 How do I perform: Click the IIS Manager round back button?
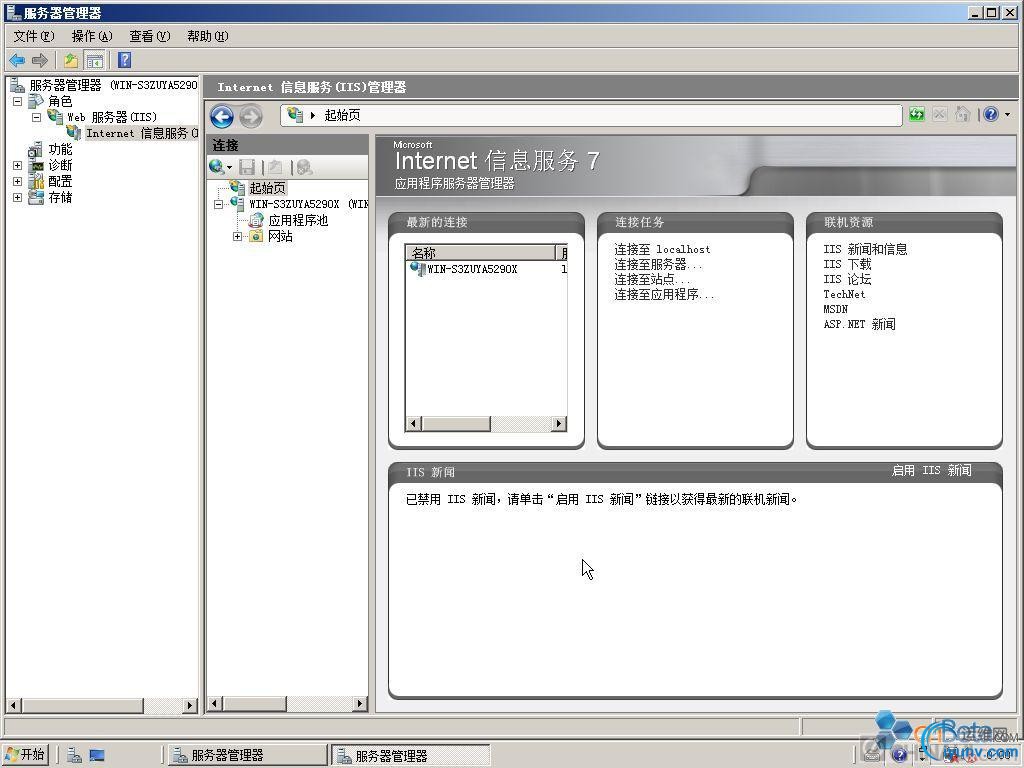(222, 117)
